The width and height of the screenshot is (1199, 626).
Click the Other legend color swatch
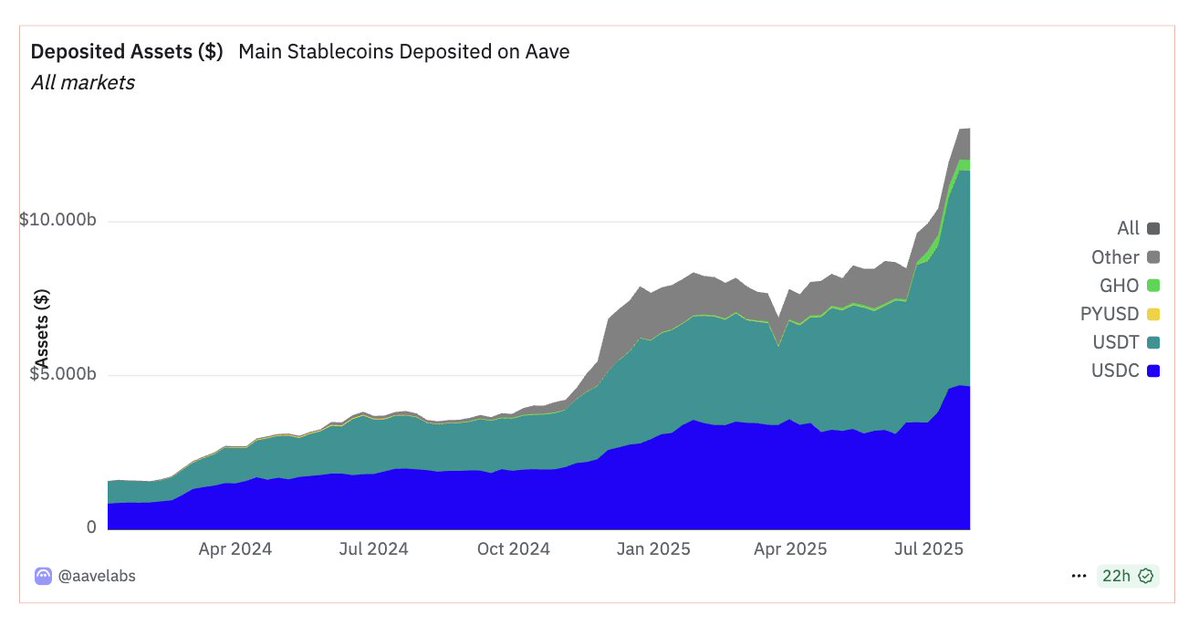coord(1153,257)
